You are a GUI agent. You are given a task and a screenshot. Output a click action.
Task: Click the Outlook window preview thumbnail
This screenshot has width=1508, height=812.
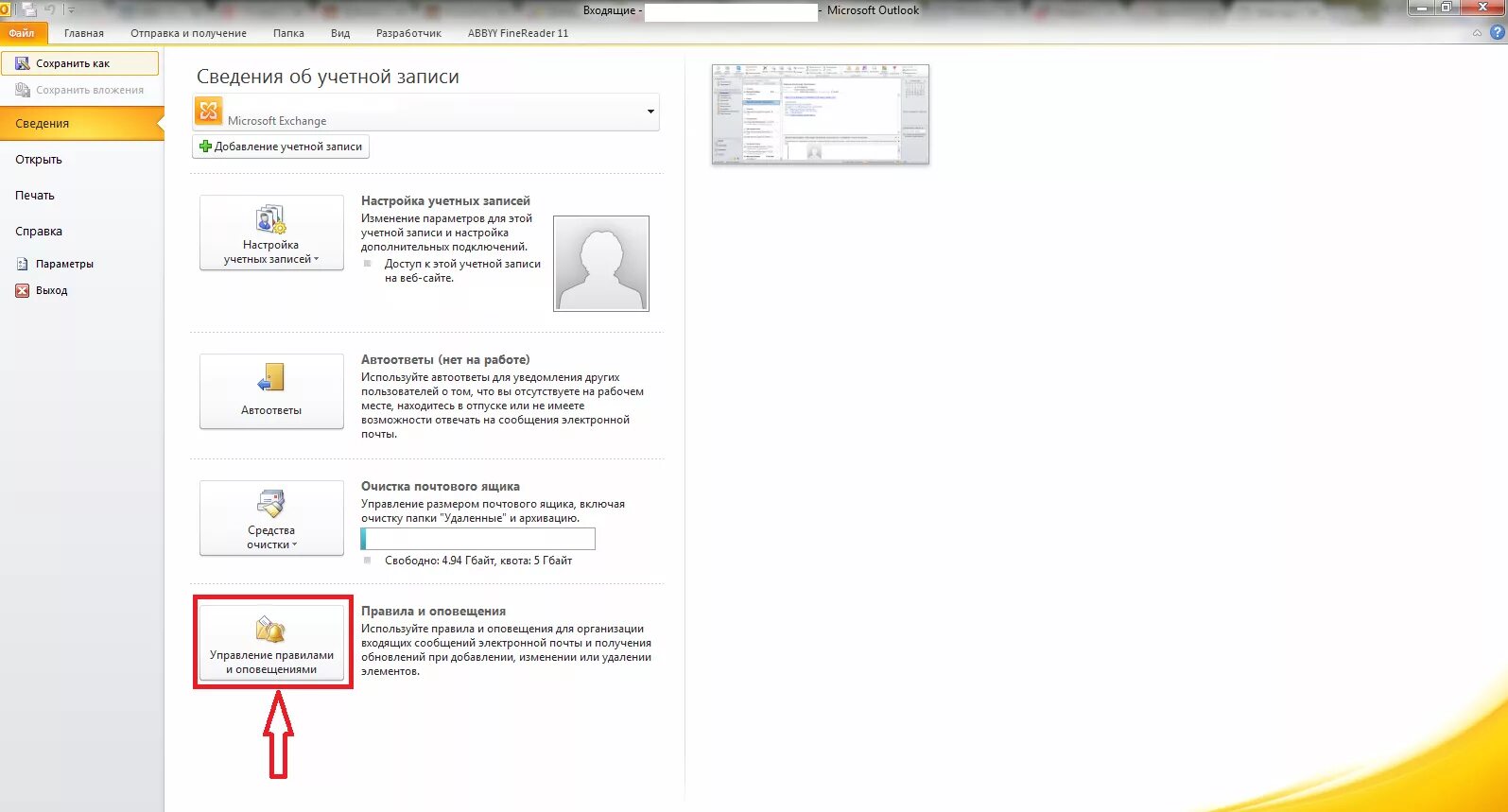click(821, 114)
